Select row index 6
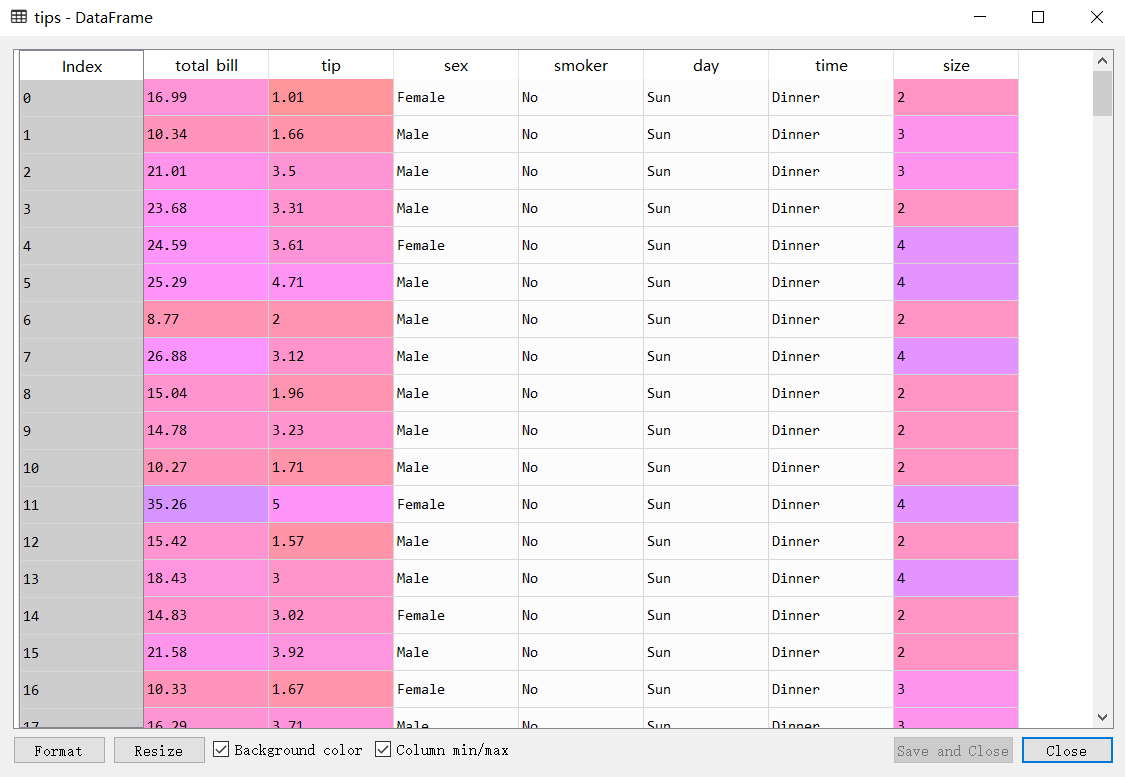 [x=82, y=319]
